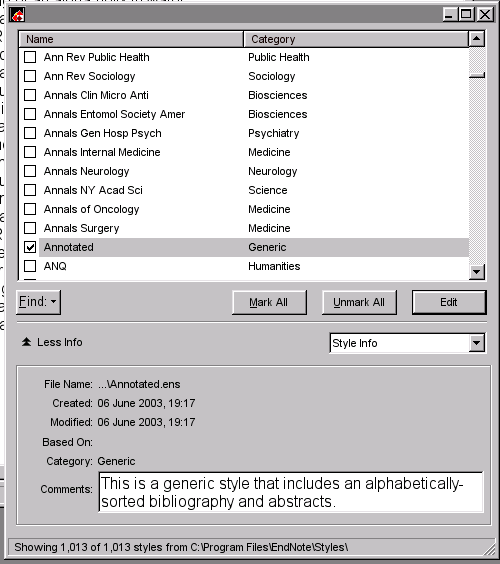
Task: Close the style manager window
Action: click(x=485, y=15)
